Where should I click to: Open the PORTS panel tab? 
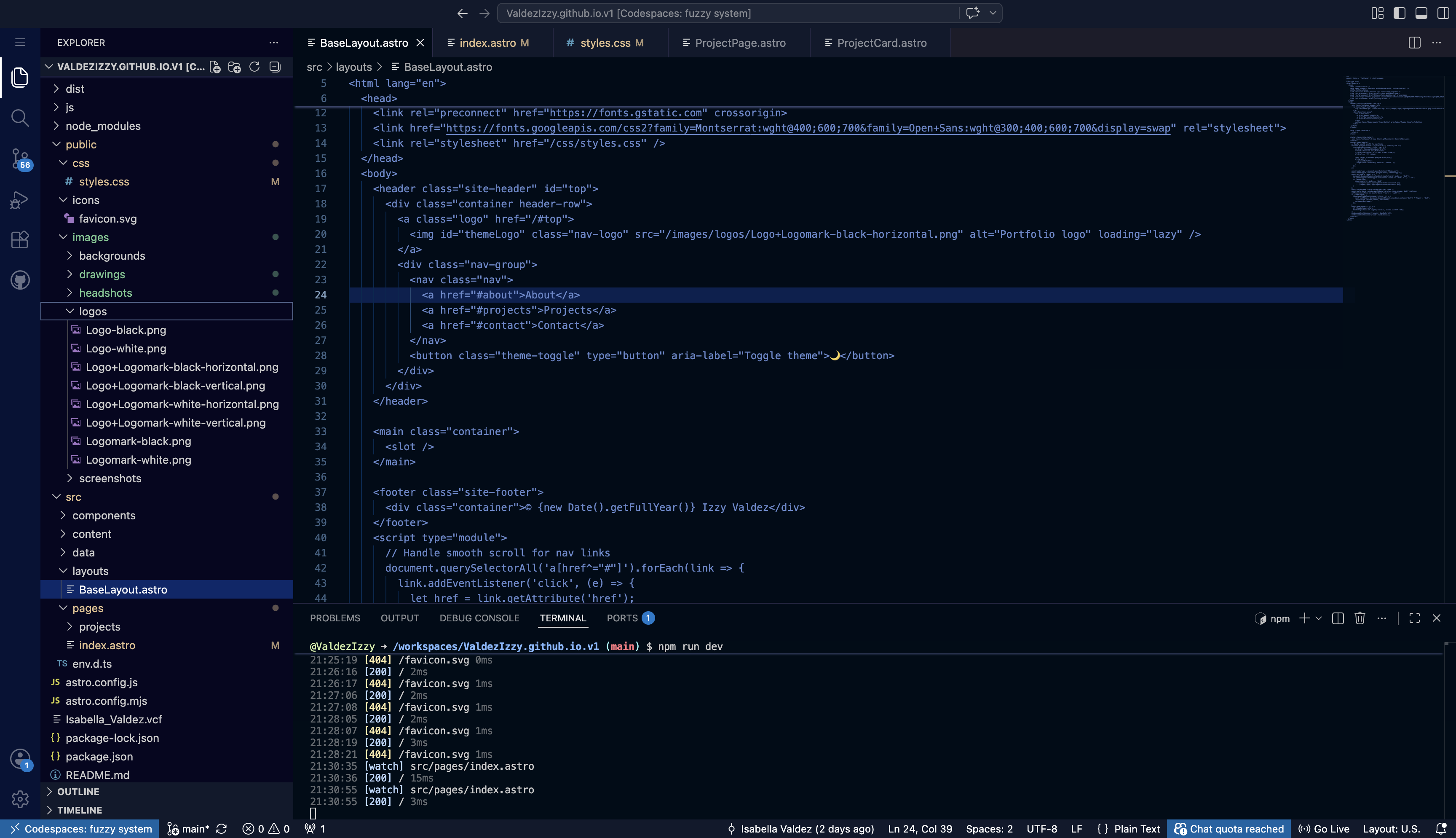click(x=630, y=618)
